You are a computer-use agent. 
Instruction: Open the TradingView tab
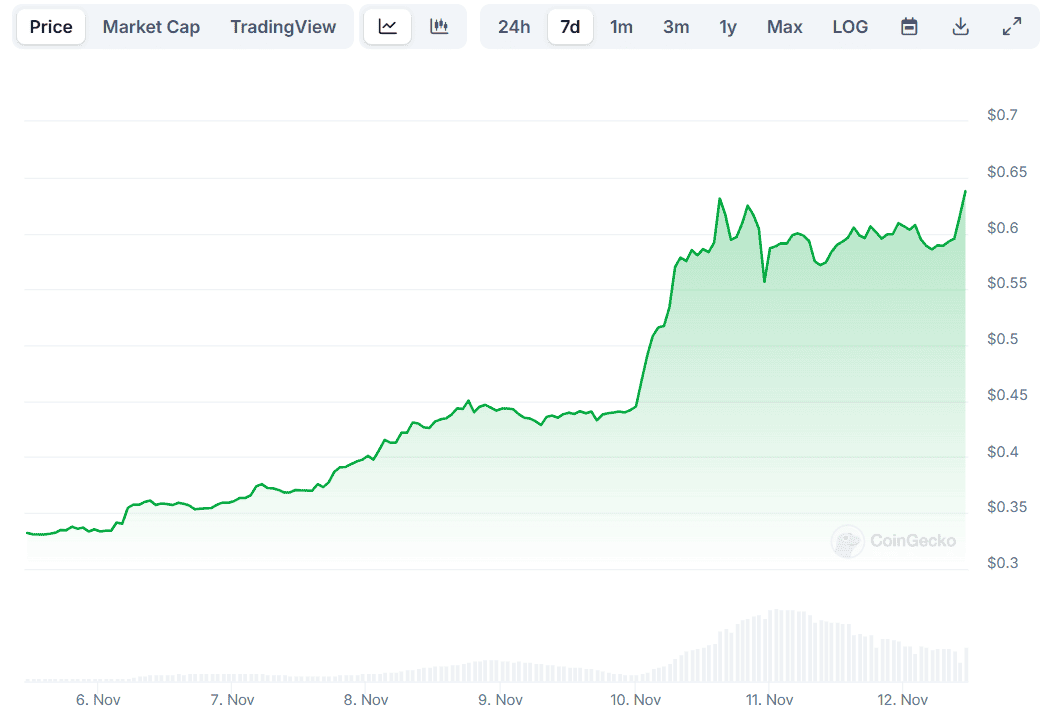[x=283, y=27]
